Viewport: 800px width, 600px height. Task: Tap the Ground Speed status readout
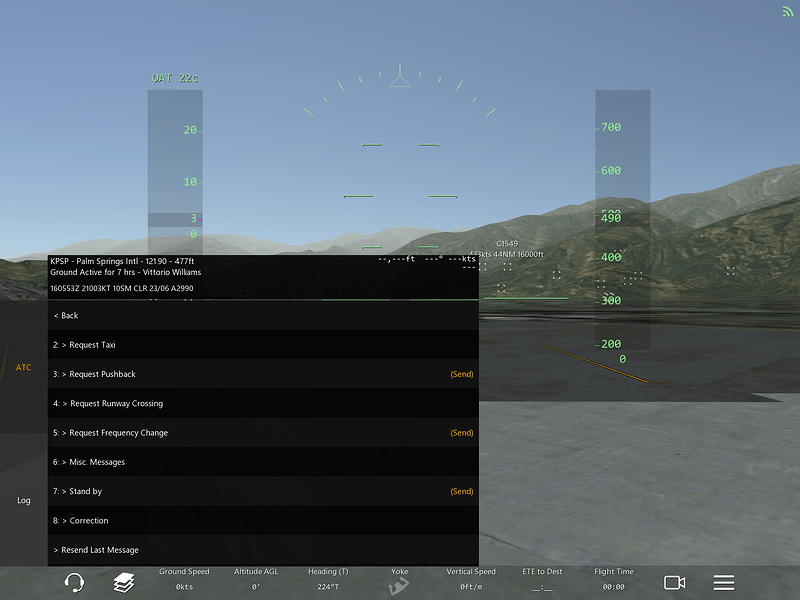pyautogui.click(x=184, y=580)
